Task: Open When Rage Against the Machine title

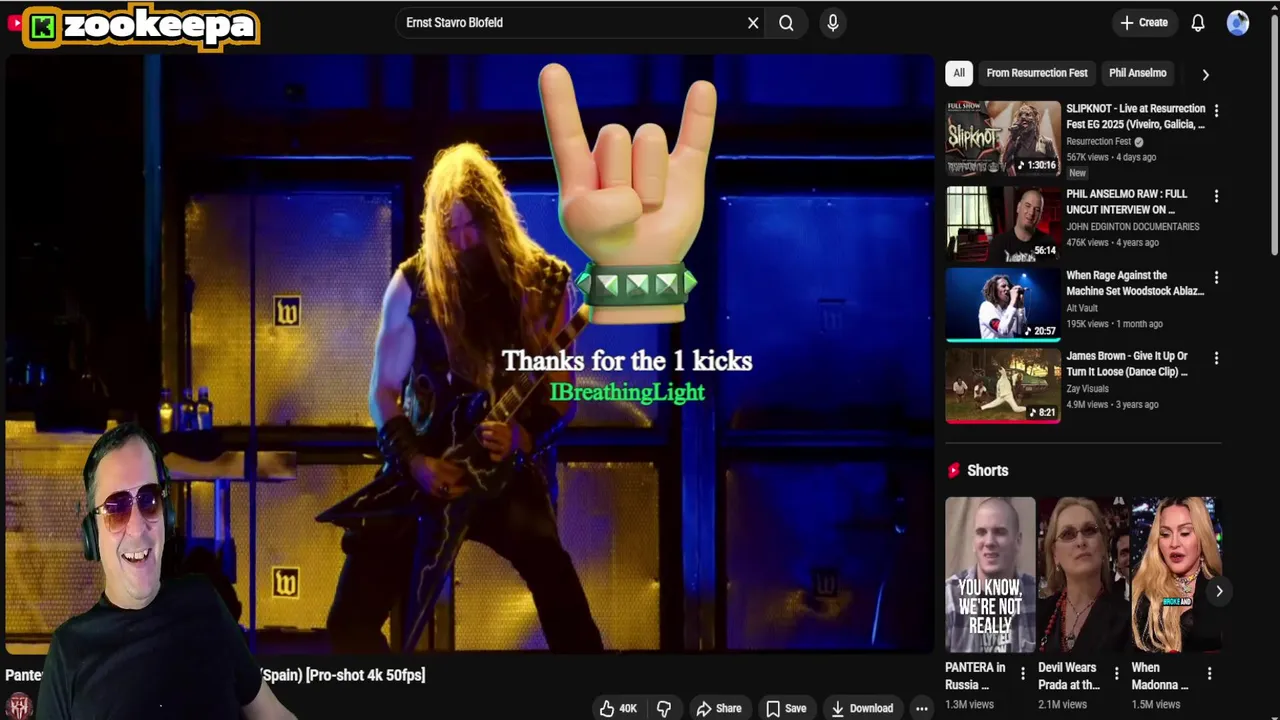Action: (1135, 283)
